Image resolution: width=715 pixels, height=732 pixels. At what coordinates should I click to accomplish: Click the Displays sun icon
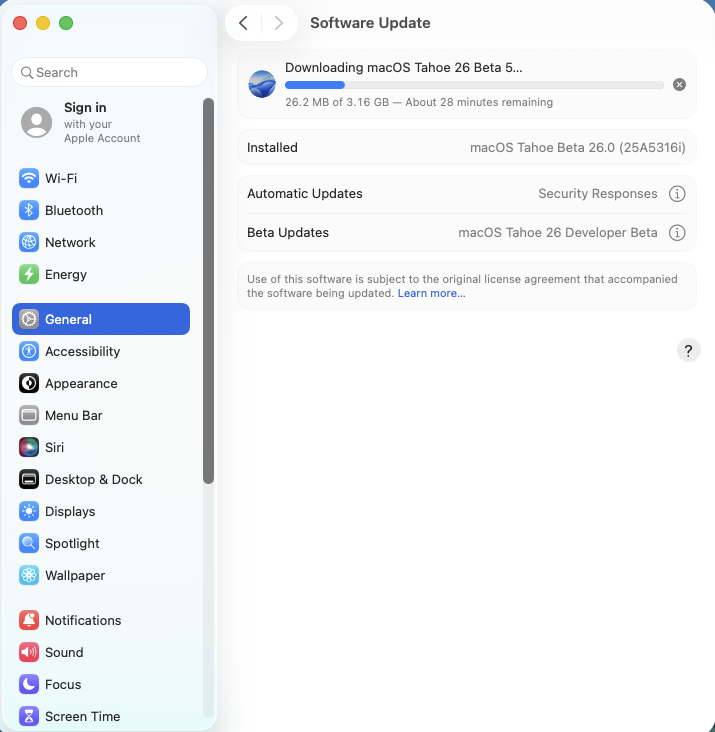click(29, 512)
